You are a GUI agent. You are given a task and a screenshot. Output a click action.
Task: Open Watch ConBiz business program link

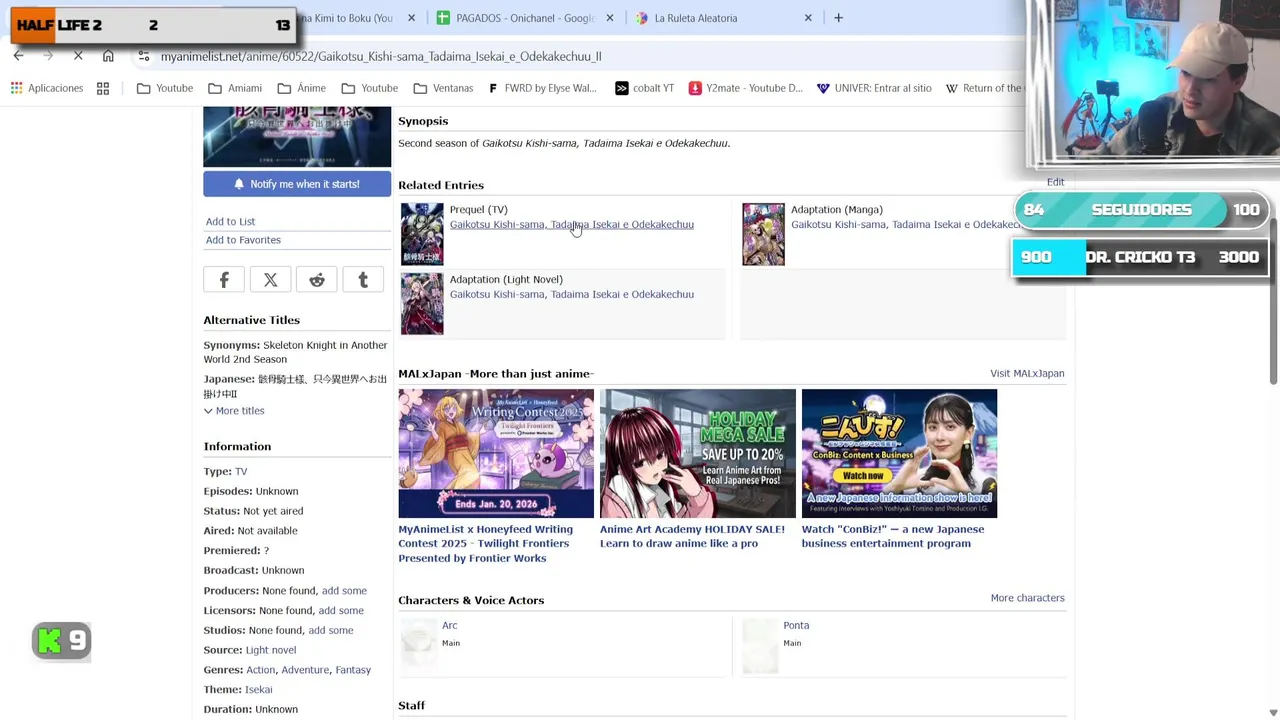(893, 536)
